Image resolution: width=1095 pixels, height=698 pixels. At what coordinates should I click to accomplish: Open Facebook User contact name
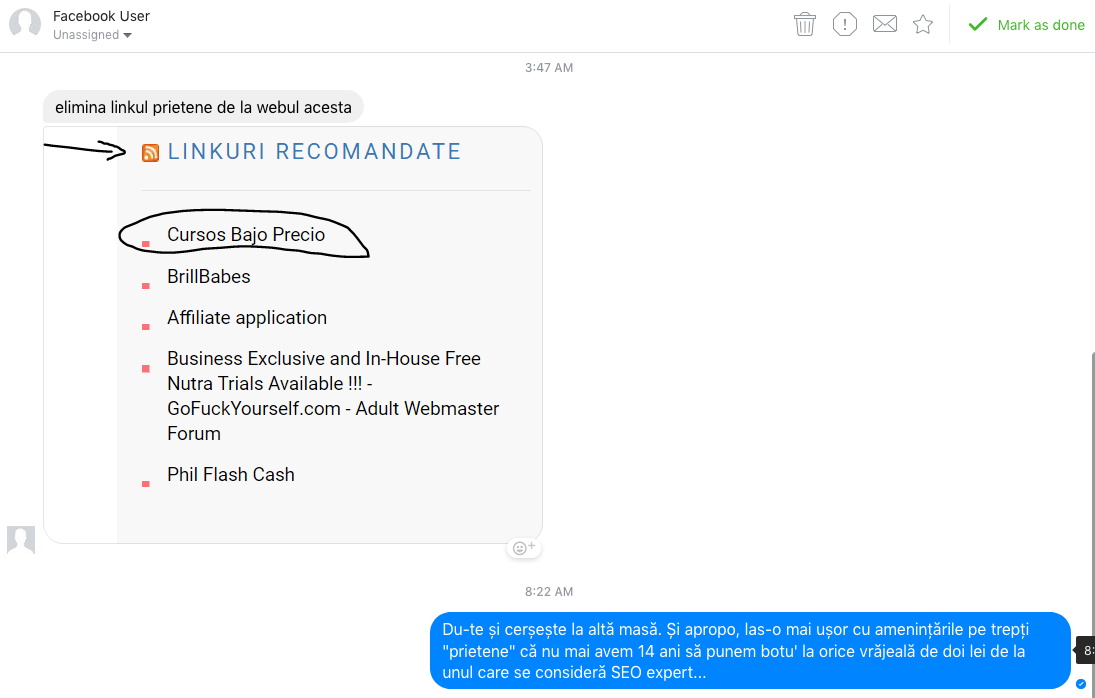point(101,16)
